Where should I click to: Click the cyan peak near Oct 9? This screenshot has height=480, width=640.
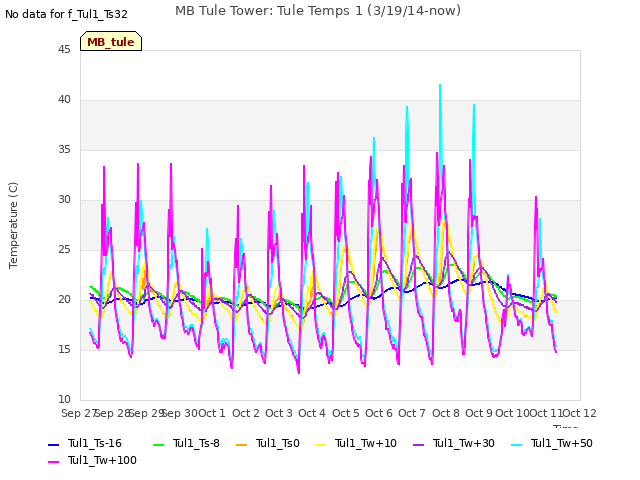click(474, 105)
